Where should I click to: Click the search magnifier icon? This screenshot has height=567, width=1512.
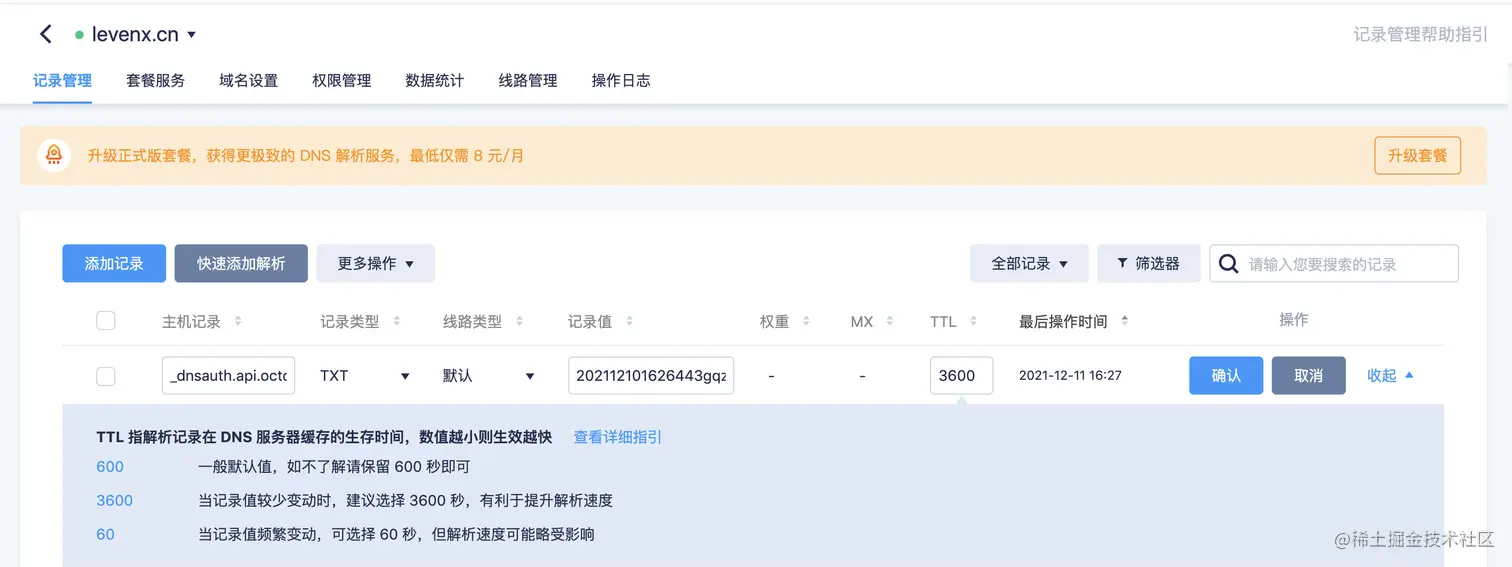1229,264
